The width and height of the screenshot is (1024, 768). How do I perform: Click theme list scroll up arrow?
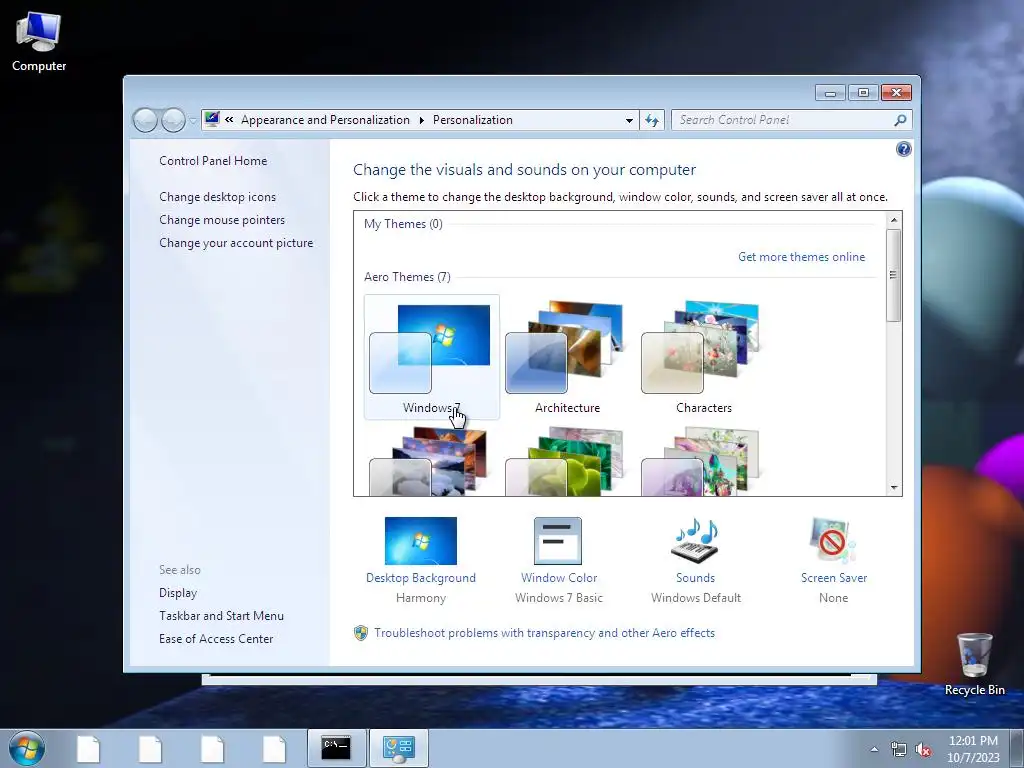click(894, 220)
